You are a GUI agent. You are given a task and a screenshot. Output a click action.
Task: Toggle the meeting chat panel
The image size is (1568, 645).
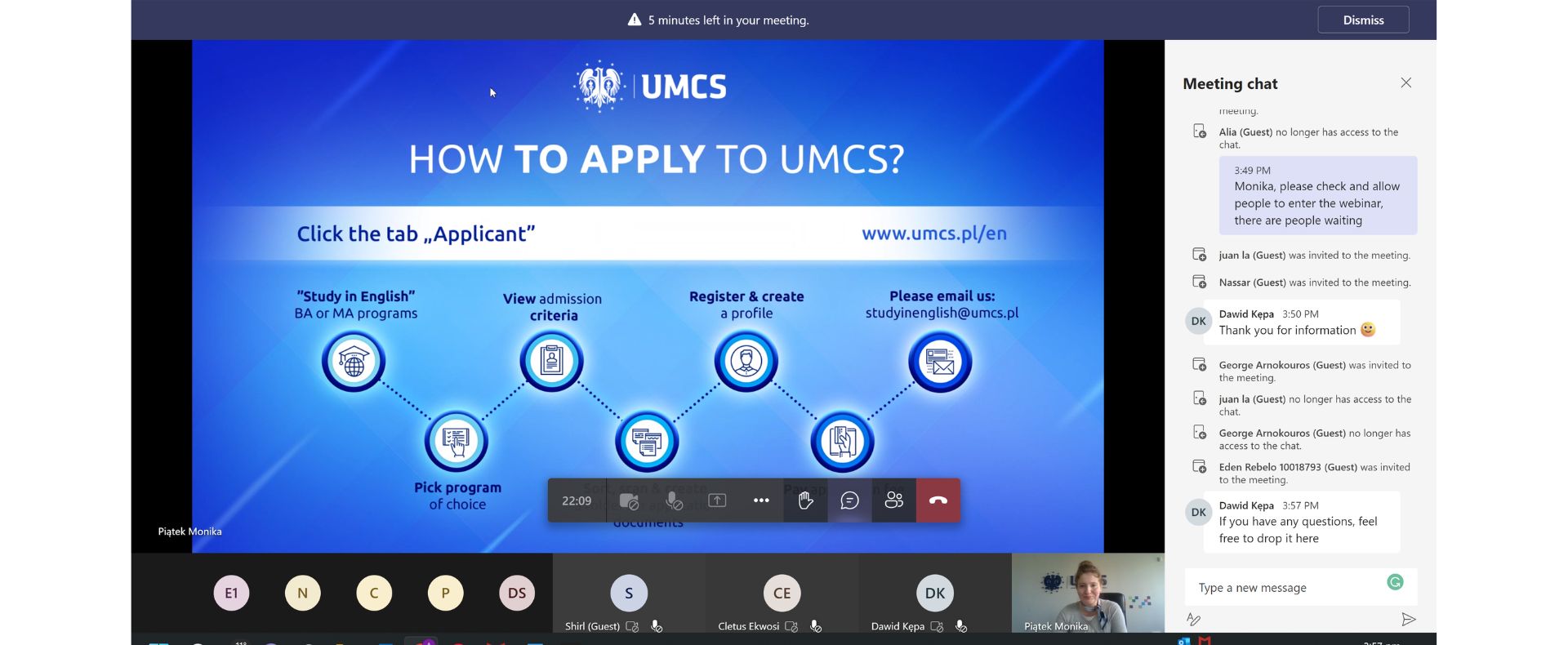pyautogui.click(x=849, y=500)
